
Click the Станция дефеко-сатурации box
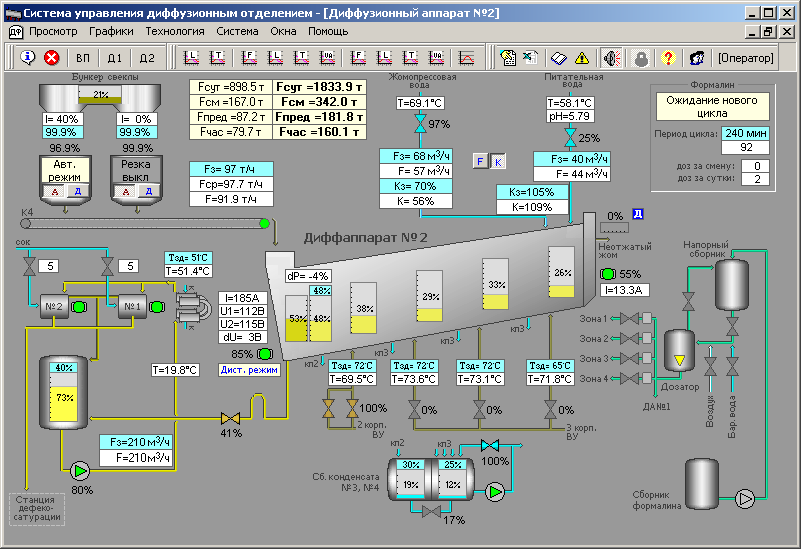(x=37, y=508)
